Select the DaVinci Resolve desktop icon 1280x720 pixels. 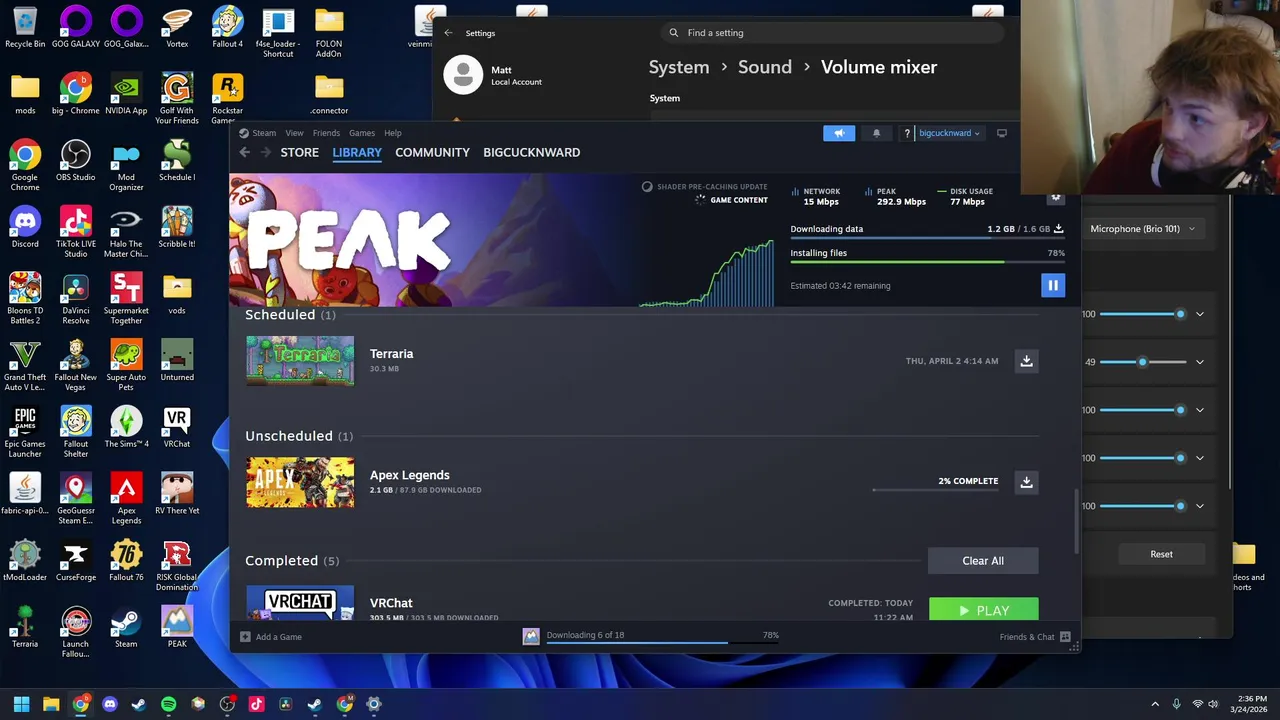point(76,298)
